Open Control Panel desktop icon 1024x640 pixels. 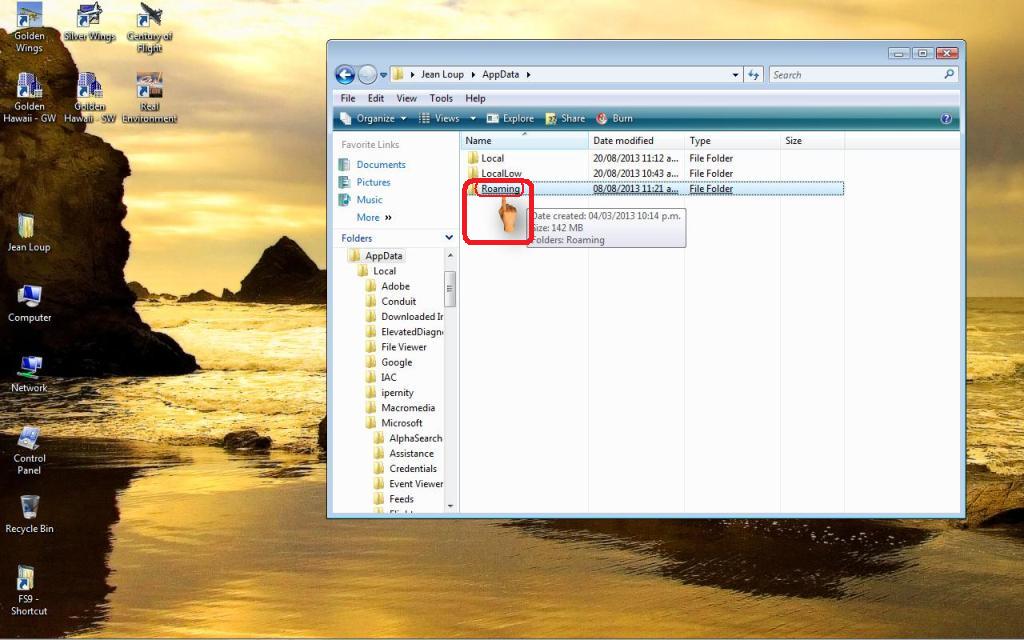pos(29,451)
